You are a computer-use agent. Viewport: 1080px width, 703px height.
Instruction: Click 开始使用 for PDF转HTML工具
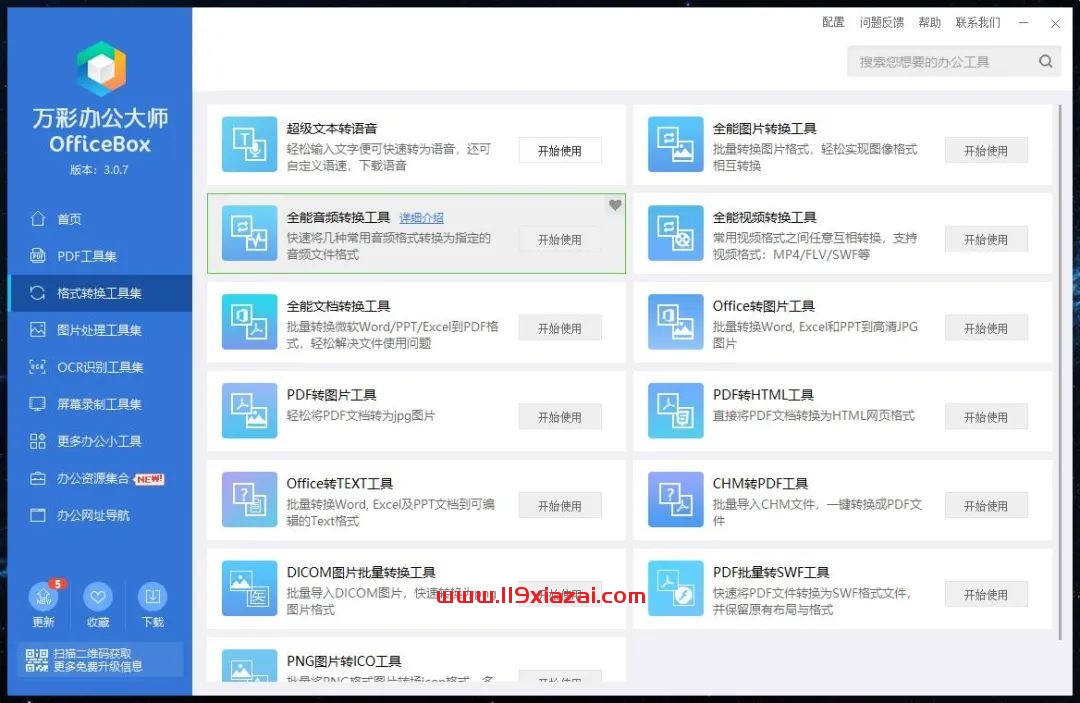pyautogui.click(x=986, y=417)
